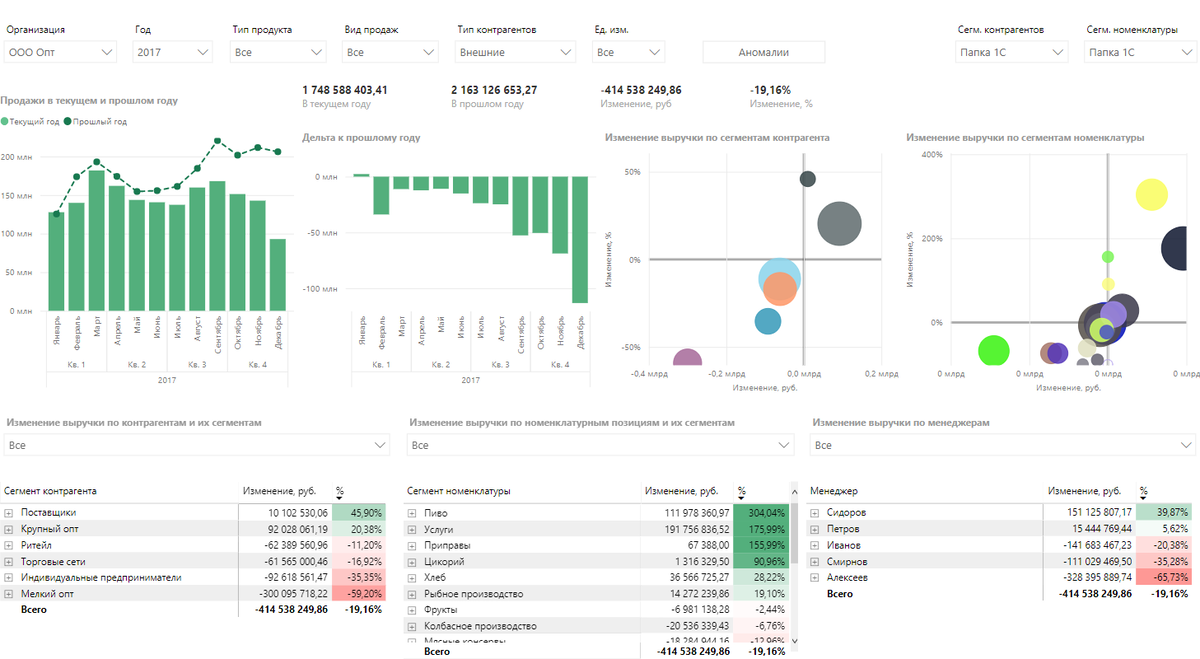The image size is (1200, 659).
Task: Click the large yellow bubble in номенклатуры chart
Action: [x=1152, y=195]
